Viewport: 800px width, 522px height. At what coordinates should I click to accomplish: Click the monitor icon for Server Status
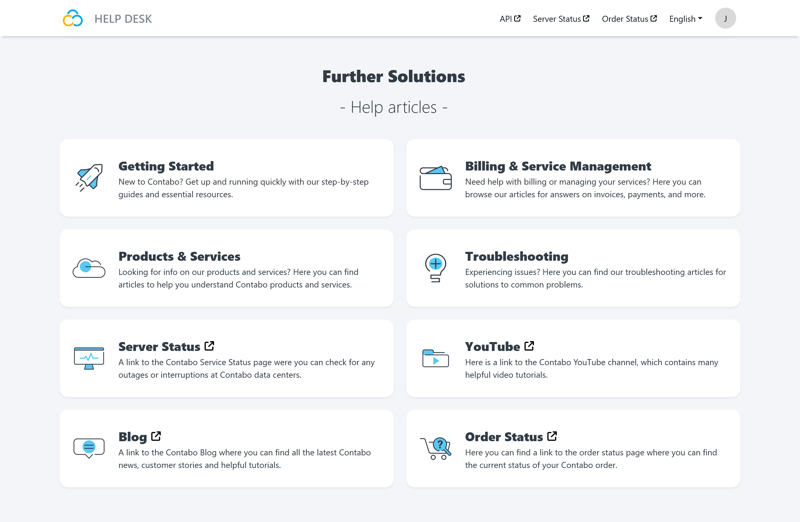[89, 358]
